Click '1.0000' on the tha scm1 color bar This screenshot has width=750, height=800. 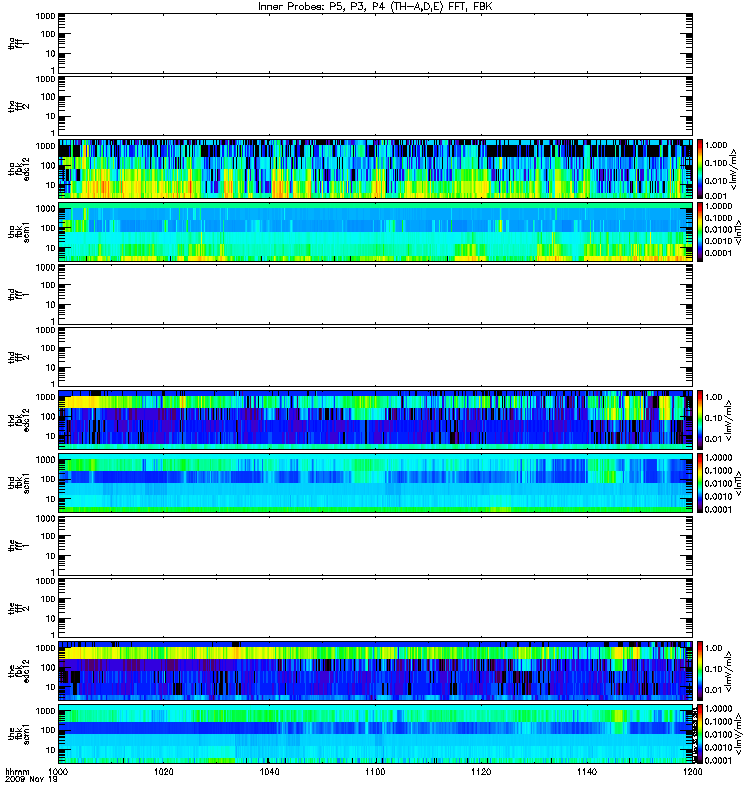click(718, 206)
